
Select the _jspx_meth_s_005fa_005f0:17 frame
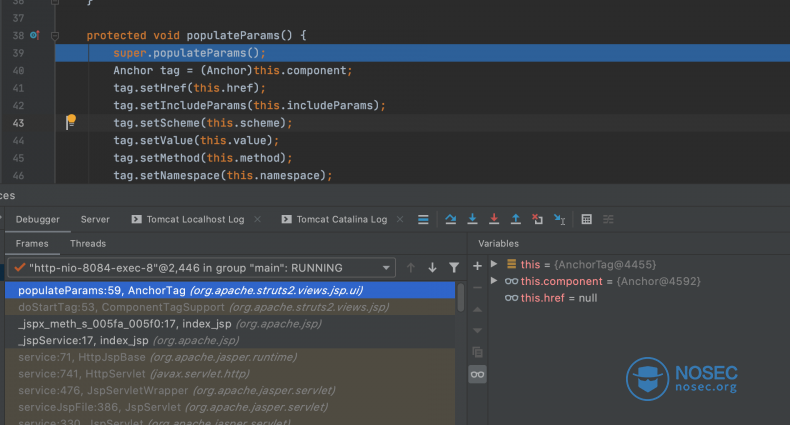pyautogui.click(x=230, y=324)
